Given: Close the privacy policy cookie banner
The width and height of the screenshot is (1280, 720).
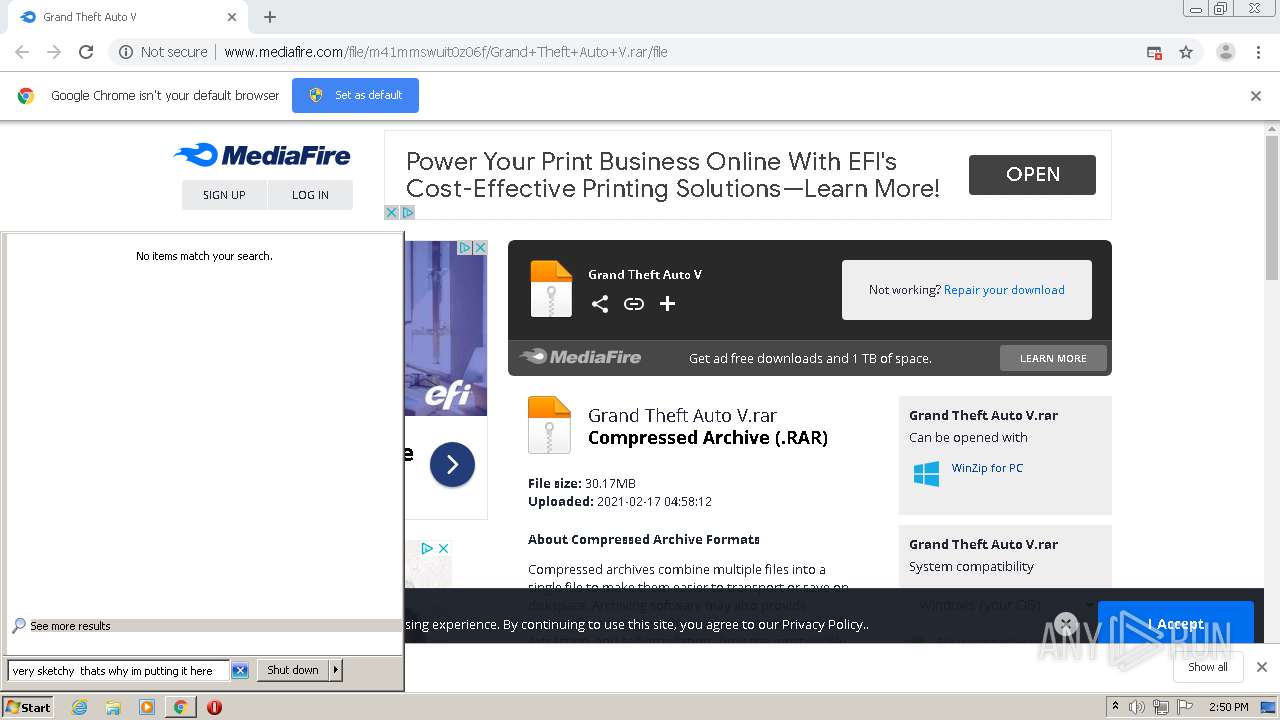Looking at the screenshot, I should pos(1066,624).
